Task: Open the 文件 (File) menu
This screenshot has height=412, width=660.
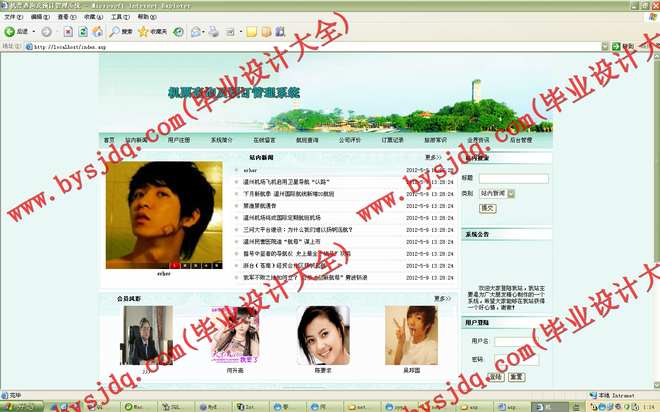Action: pyautogui.click(x=13, y=17)
